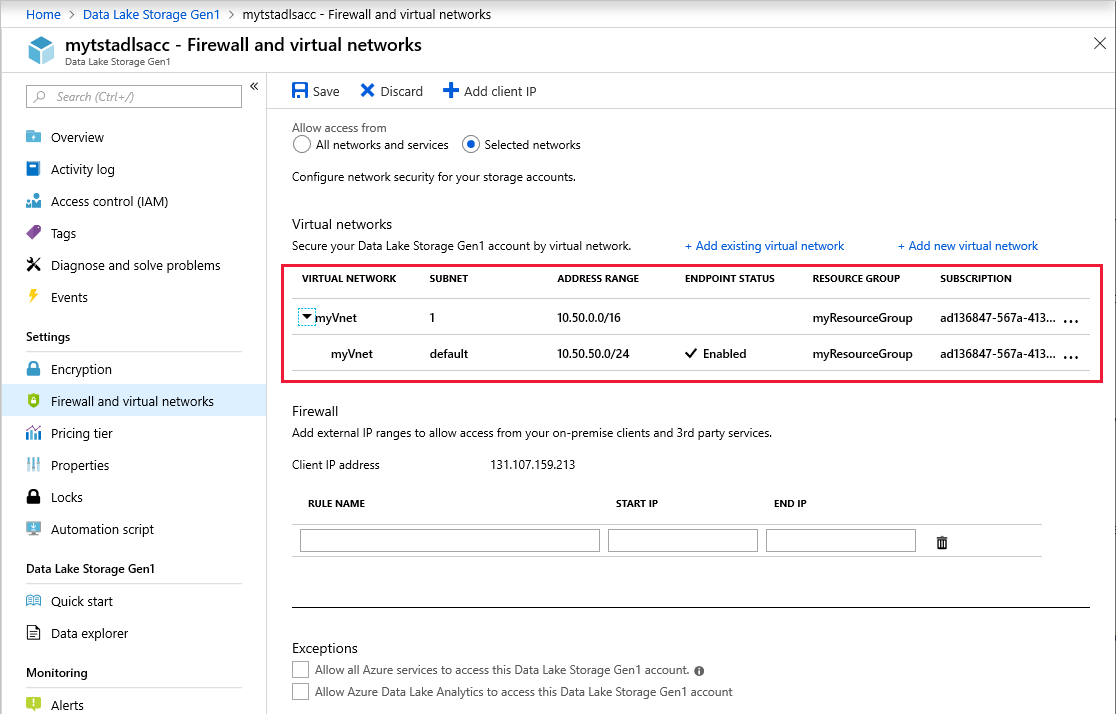Check Allow all Azure services checkbox
Image resolution: width=1116 pixels, height=714 pixels.
[300, 670]
